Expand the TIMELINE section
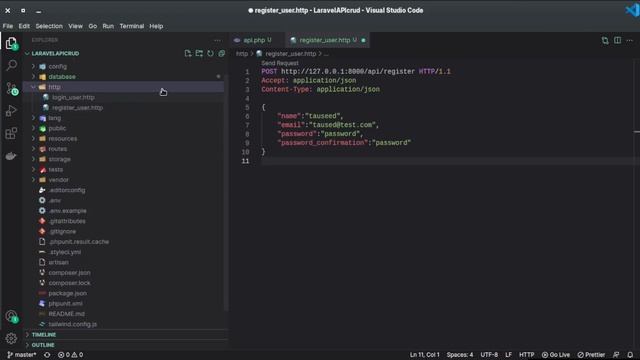Image resolution: width=640 pixels, height=360 pixels. [x=44, y=335]
